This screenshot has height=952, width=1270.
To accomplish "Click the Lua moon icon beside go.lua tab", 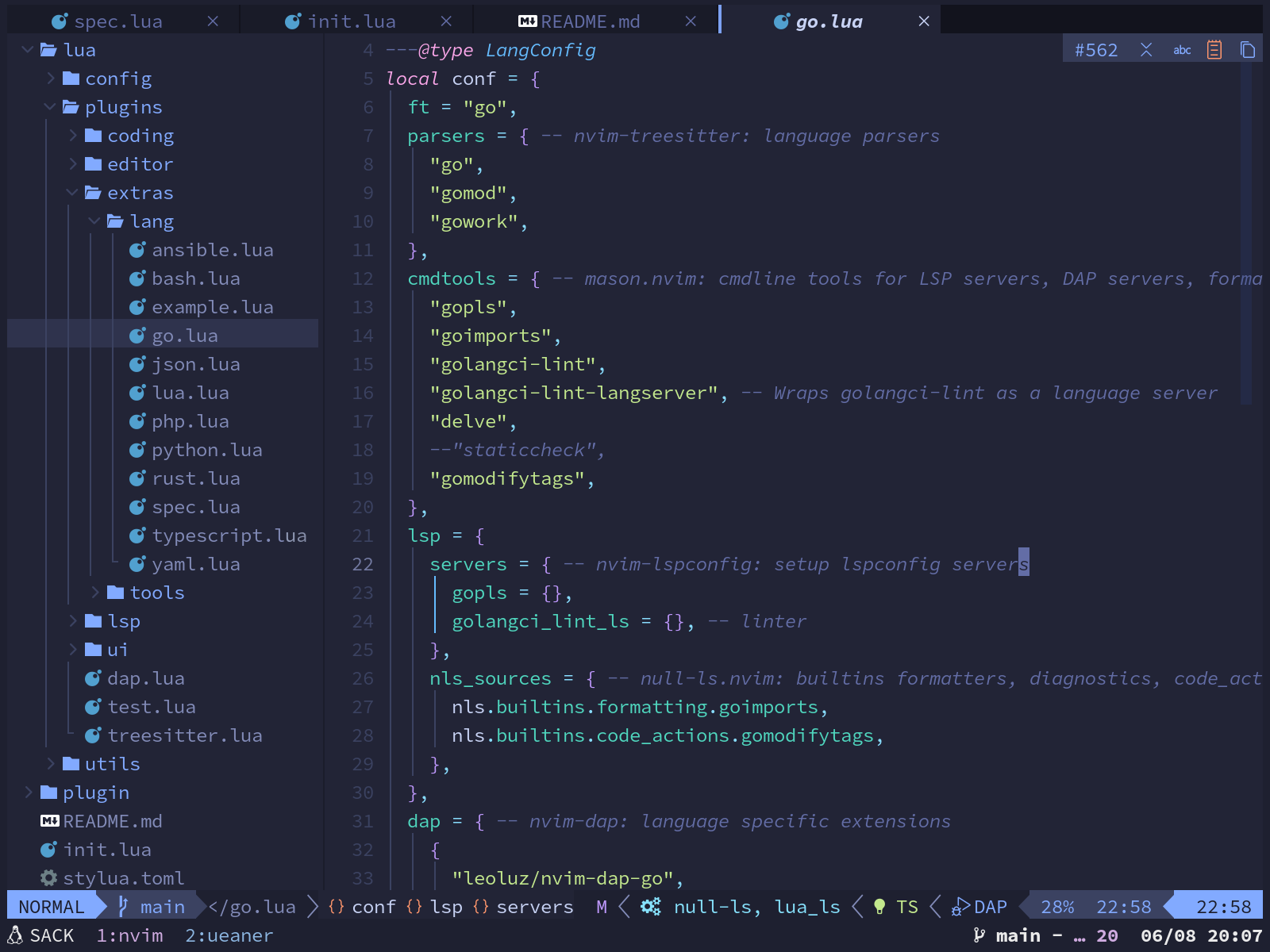I will coord(782,21).
